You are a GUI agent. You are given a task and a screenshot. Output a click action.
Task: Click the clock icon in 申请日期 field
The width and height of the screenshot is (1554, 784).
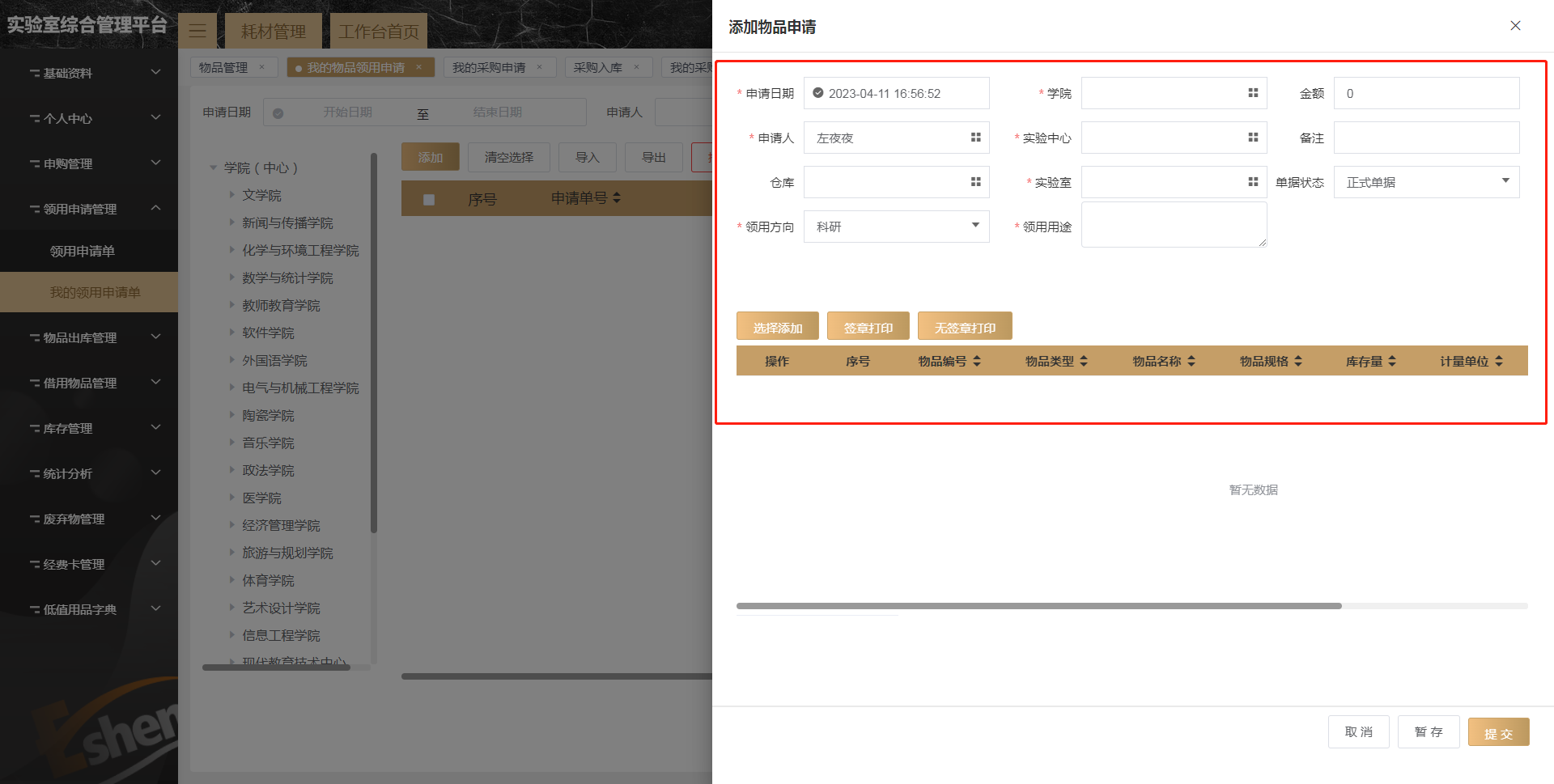818,93
